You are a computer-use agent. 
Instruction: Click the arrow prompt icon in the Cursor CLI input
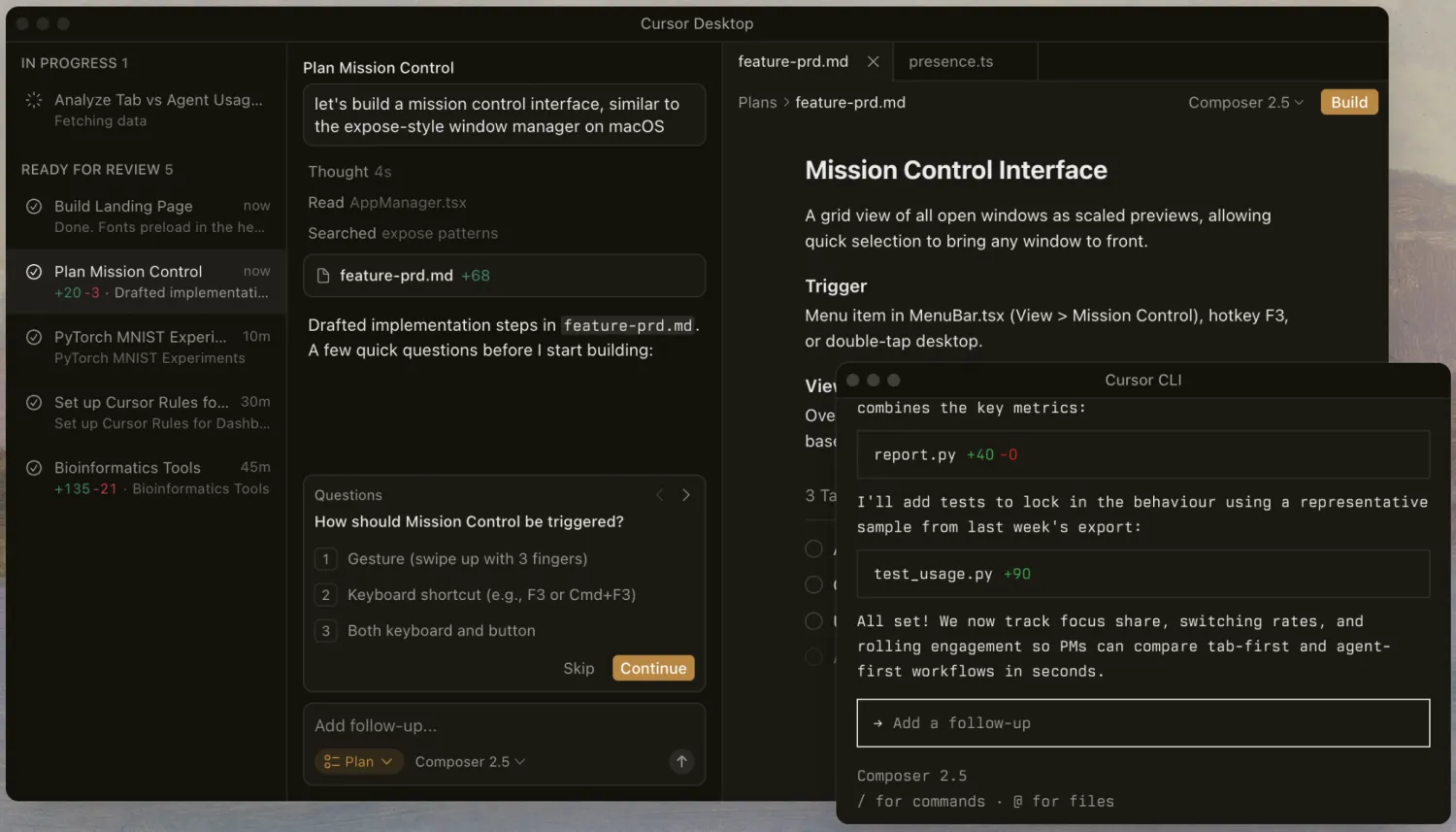pyautogui.click(x=877, y=723)
